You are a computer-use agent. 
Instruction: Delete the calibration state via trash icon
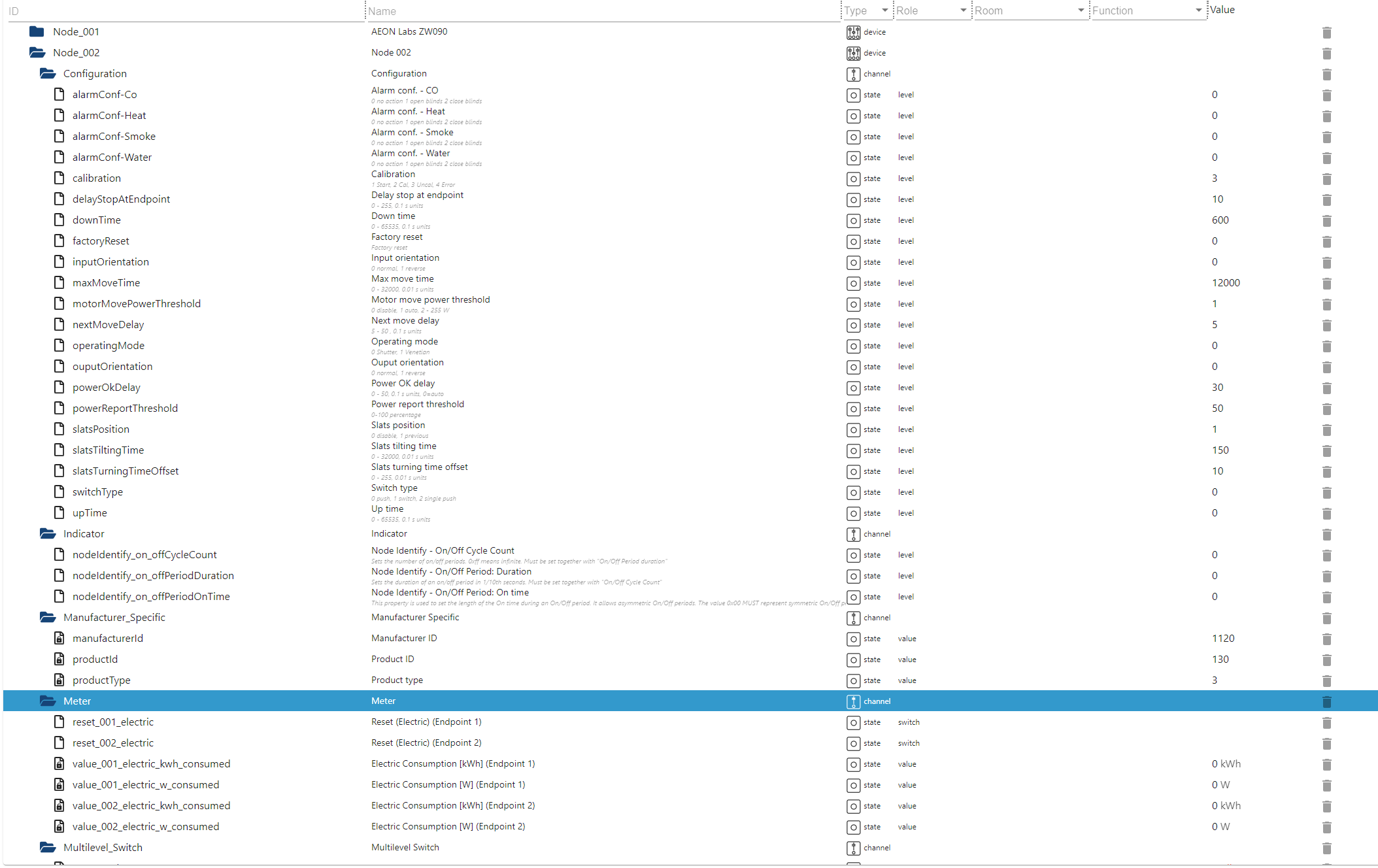(1326, 179)
